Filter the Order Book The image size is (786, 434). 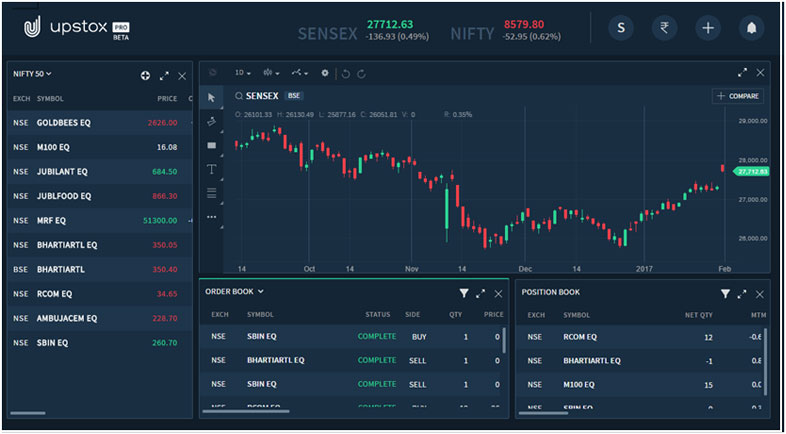(x=464, y=293)
